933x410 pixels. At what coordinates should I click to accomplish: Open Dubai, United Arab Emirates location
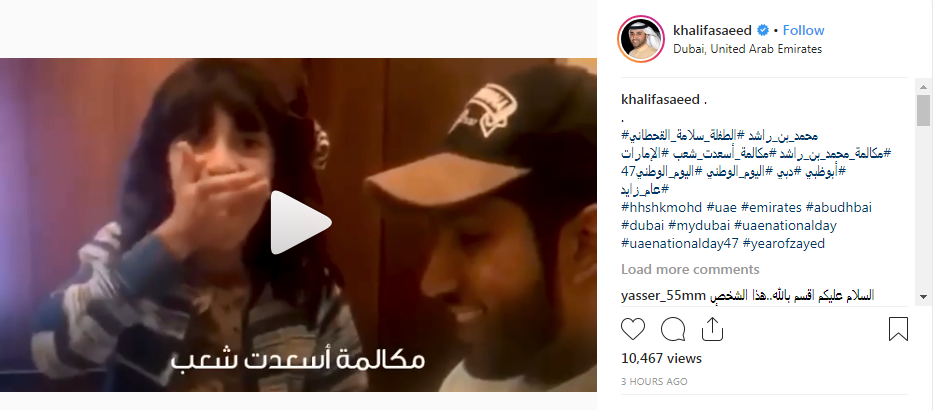tap(747, 49)
